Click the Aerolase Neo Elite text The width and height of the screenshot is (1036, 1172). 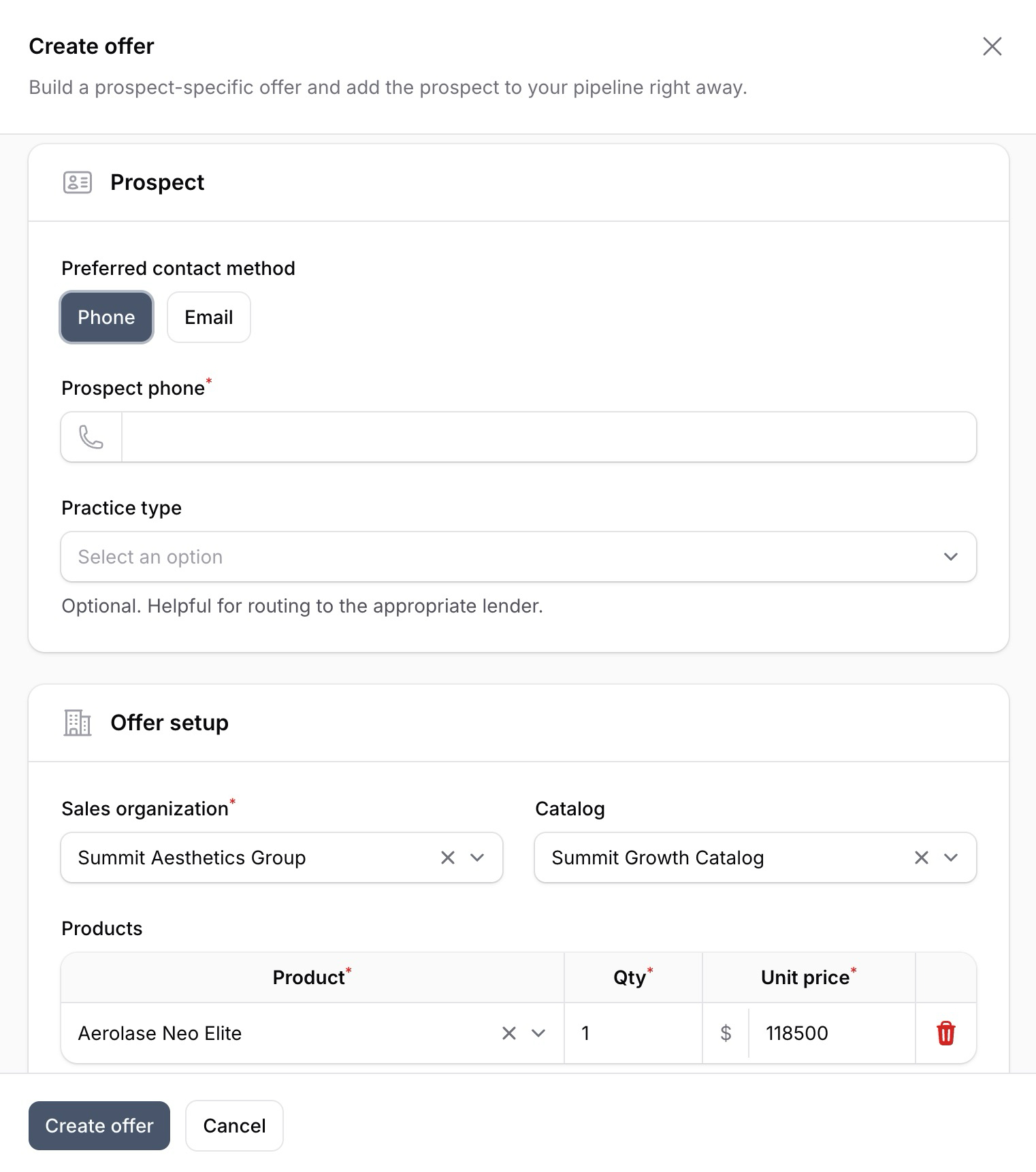pyautogui.click(x=160, y=1033)
